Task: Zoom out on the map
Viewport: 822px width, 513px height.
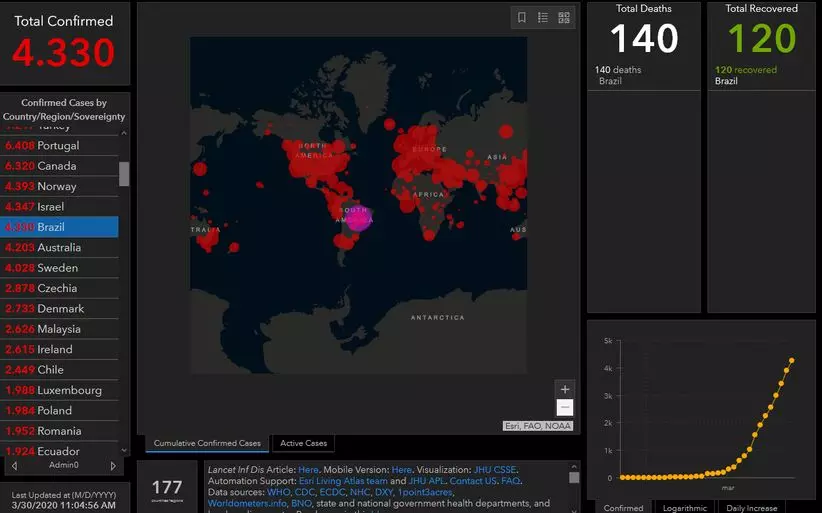Action: click(x=565, y=407)
